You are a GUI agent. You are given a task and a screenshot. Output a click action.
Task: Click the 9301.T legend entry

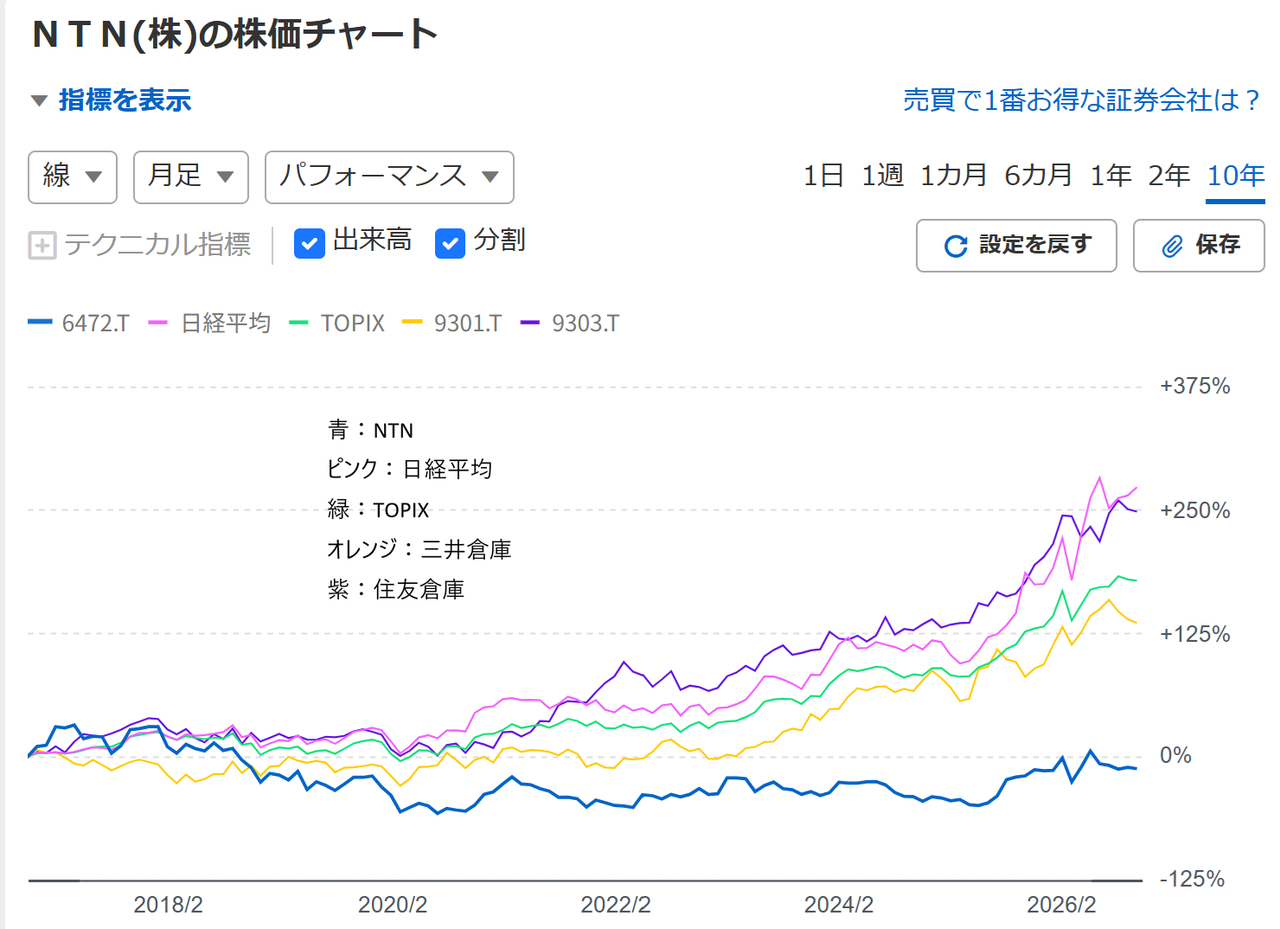pyautogui.click(x=451, y=324)
